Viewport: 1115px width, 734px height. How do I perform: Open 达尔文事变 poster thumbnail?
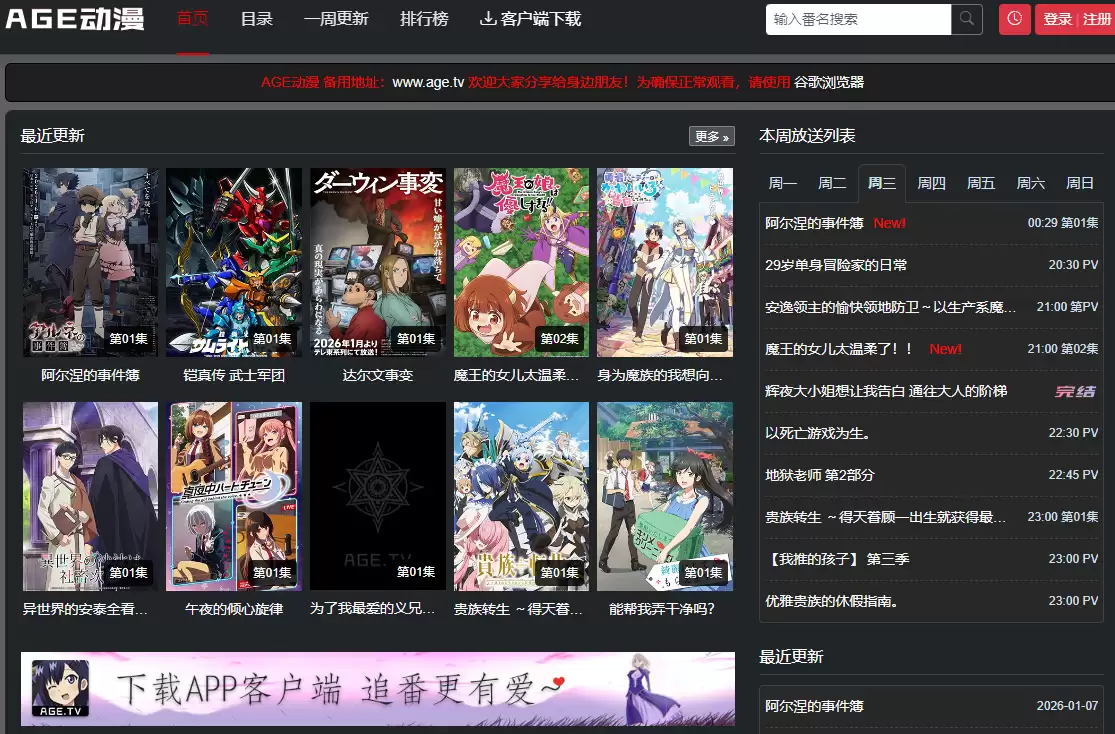click(x=378, y=262)
